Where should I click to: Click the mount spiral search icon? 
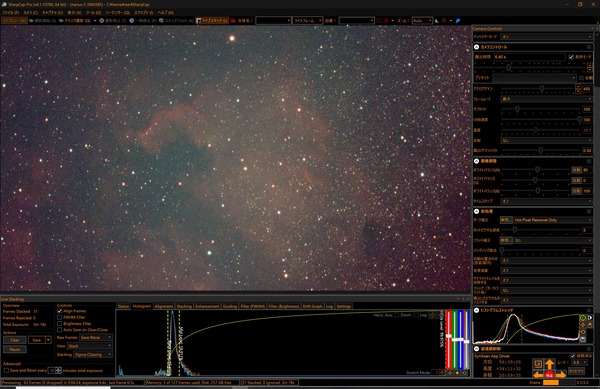click(538, 363)
